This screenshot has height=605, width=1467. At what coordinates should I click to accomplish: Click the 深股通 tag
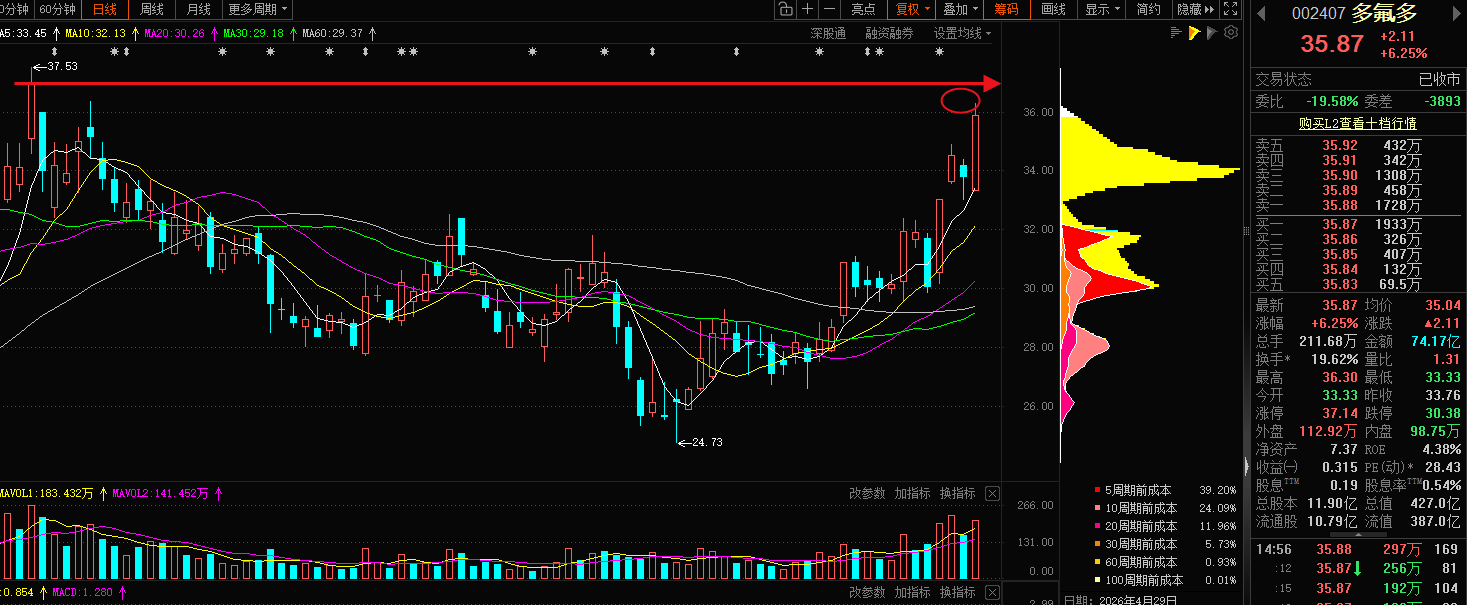pyautogui.click(x=828, y=33)
